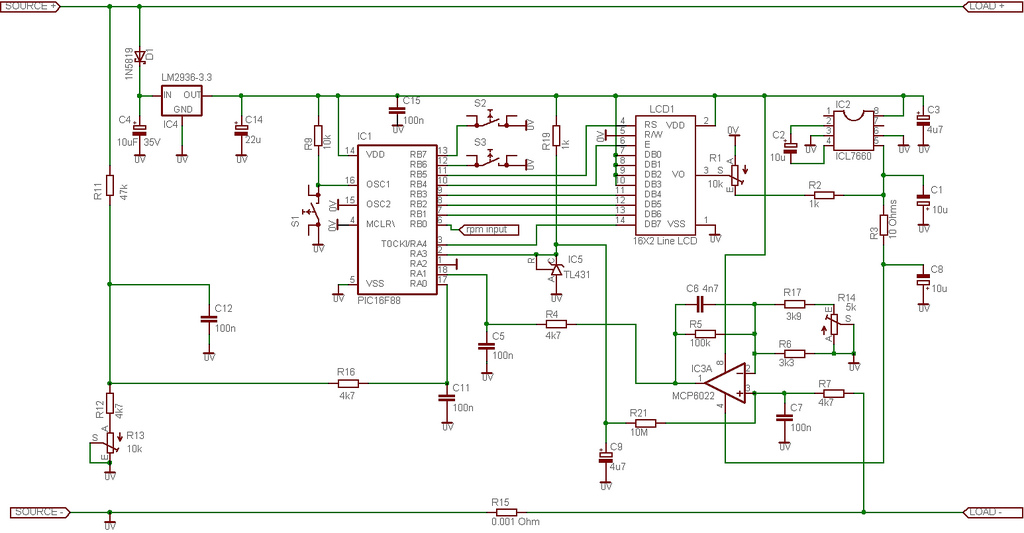Image resolution: width=1024 pixels, height=533 pixels.
Task: Select resistor R4 4k7
Action: pyautogui.click(x=555, y=324)
